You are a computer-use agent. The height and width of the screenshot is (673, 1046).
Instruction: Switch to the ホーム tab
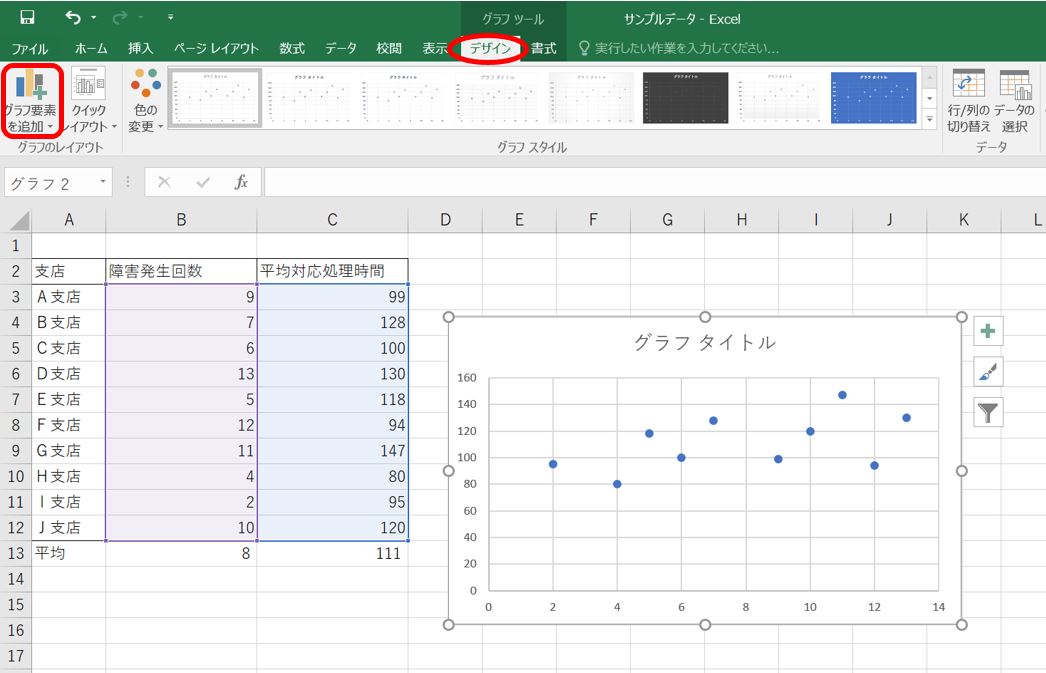tap(91, 48)
